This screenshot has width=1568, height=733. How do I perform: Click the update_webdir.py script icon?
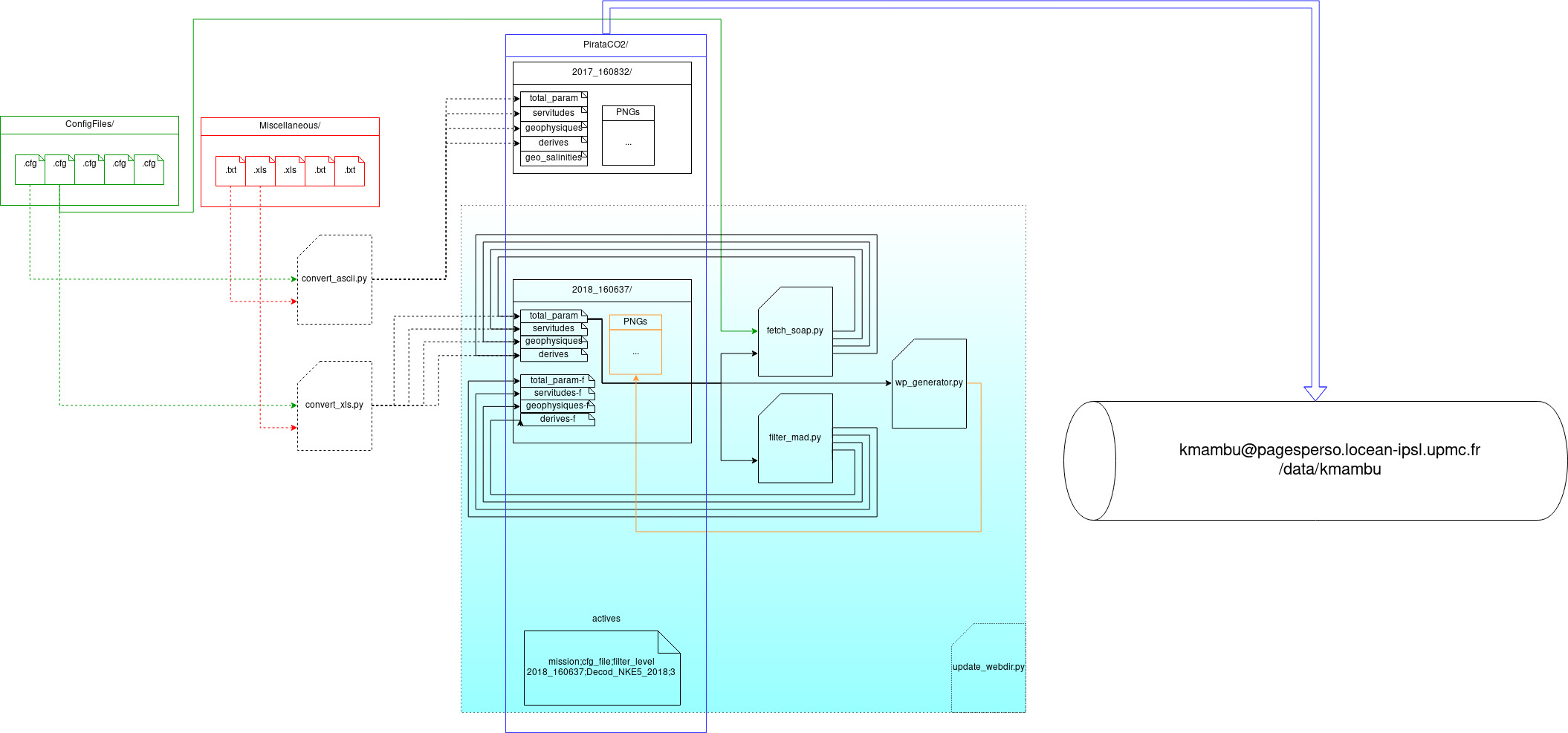point(989,667)
